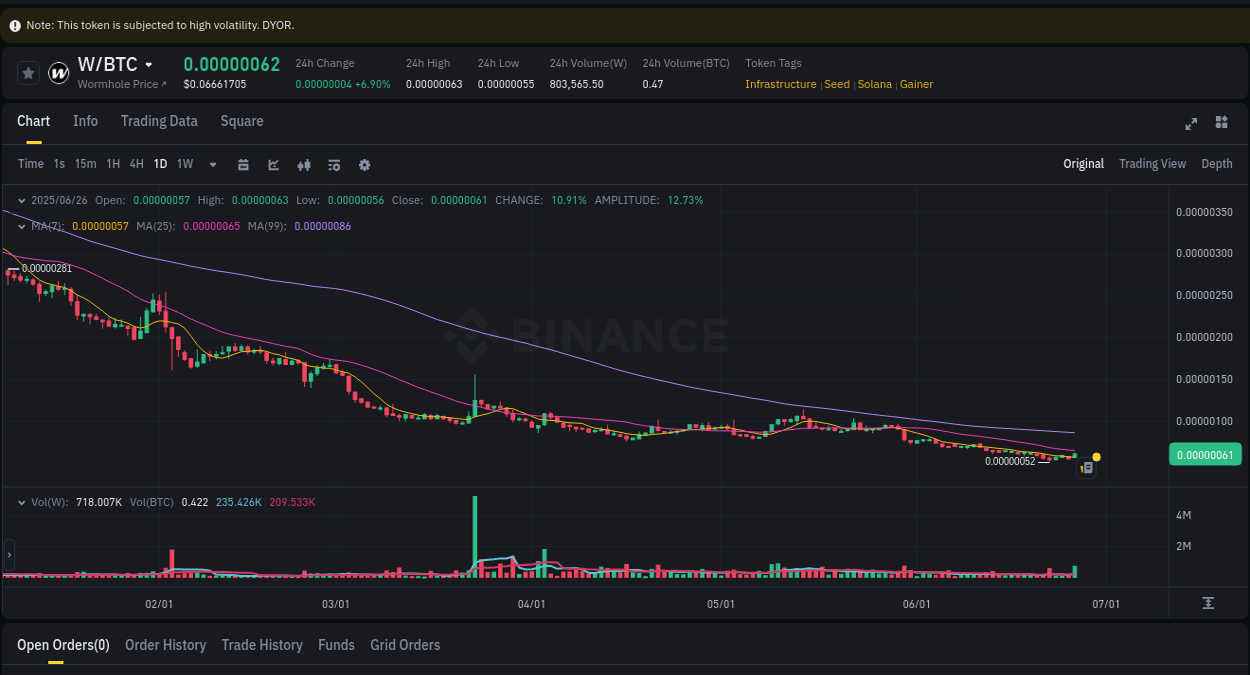Open the chart settings gear icon

point(364,164)
